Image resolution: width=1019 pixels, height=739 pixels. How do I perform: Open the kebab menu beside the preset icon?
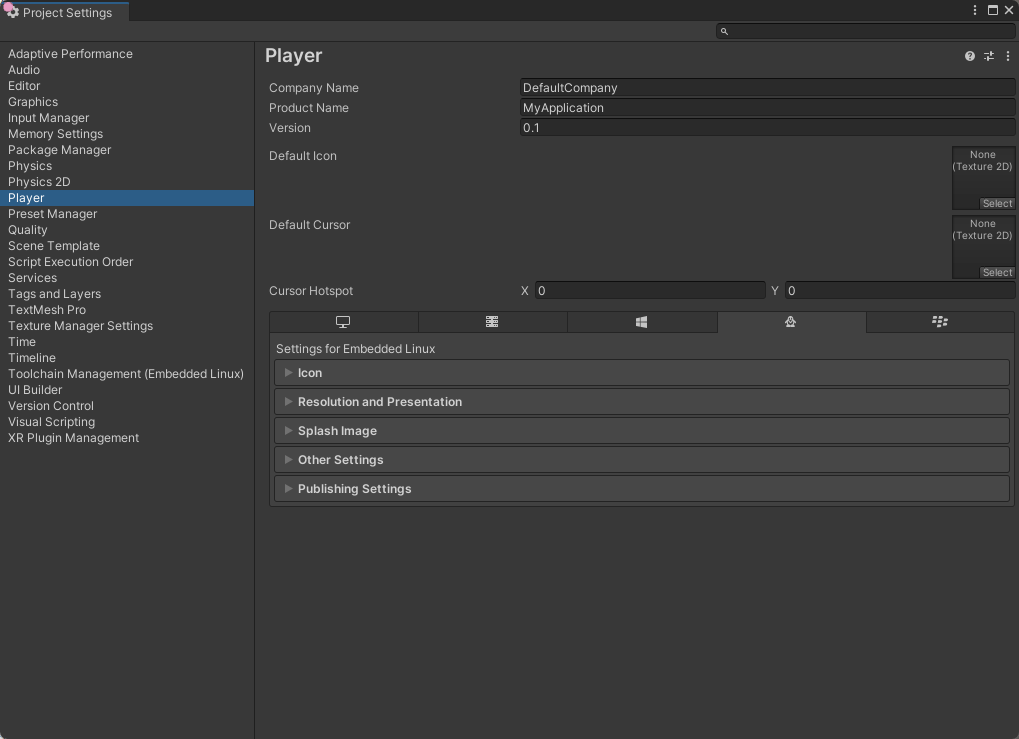1007,56
